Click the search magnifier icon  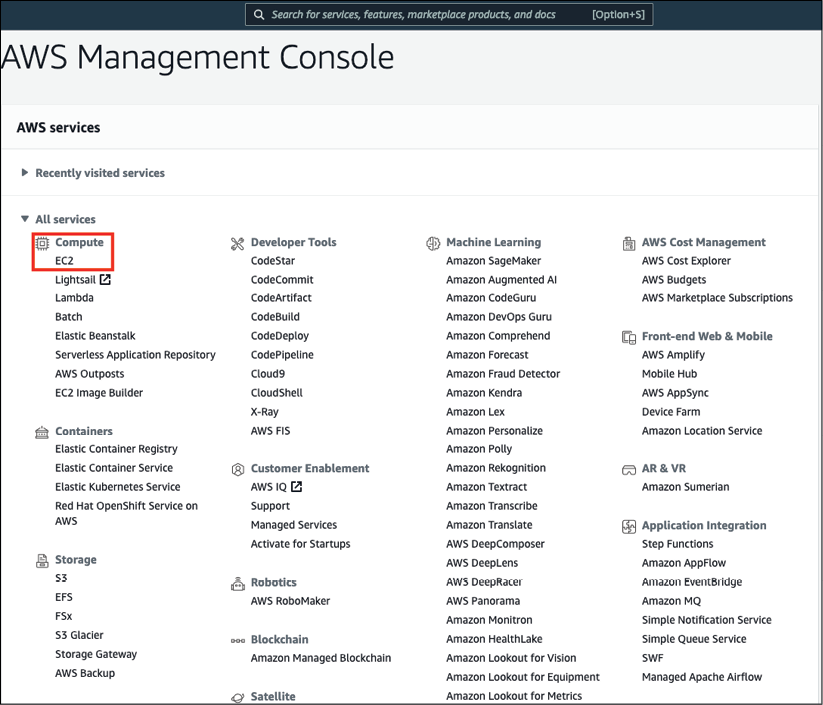pos(259,15)
